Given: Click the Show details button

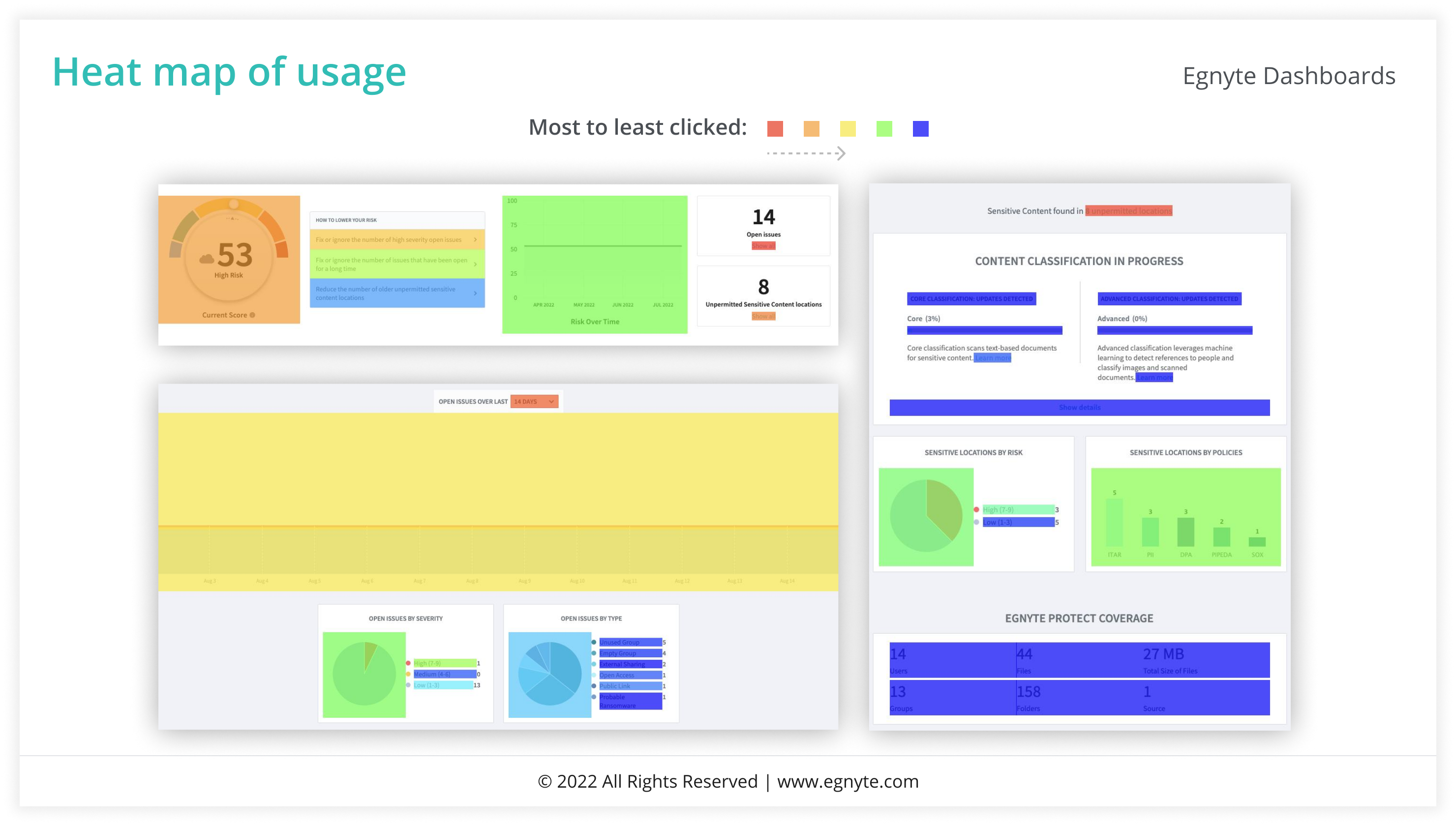Looking at the screenshot, I should click(x=1079, y=407).
